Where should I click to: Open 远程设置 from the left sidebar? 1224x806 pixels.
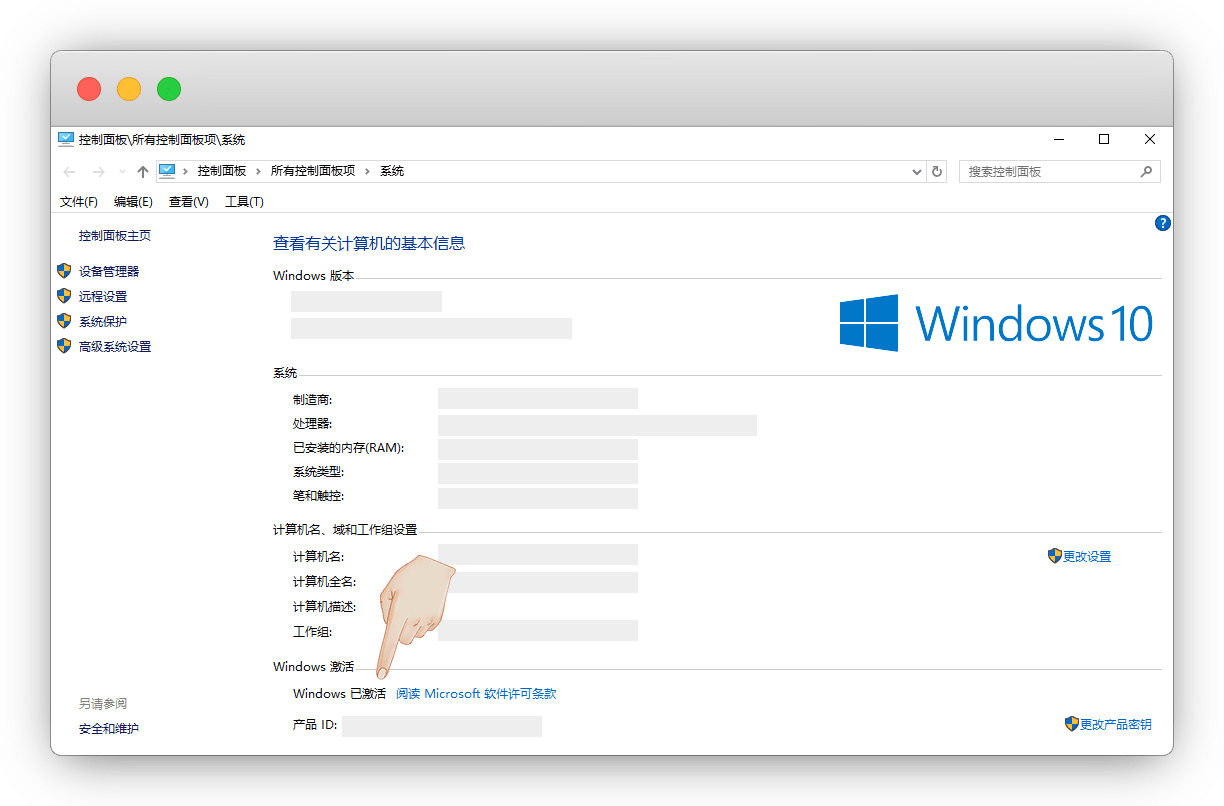tap(103, 296)
